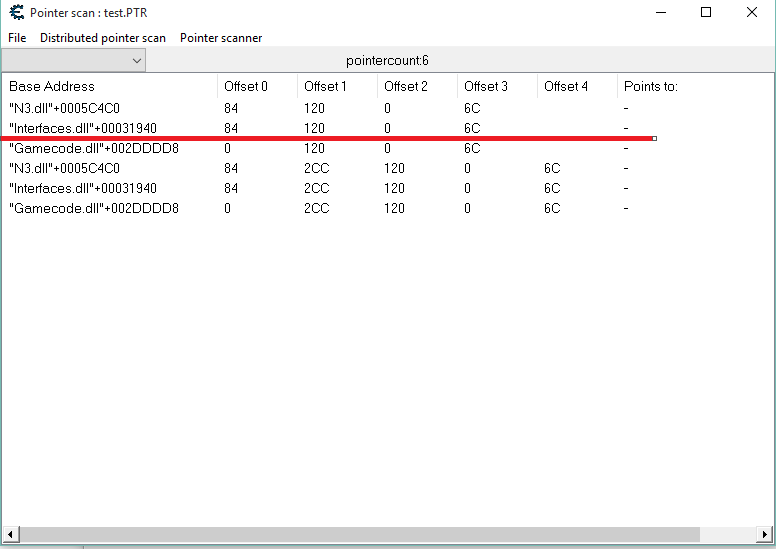Click the Cheat Engine icon in title bar
Screen dimensions: 776x549
click(16, 13)
